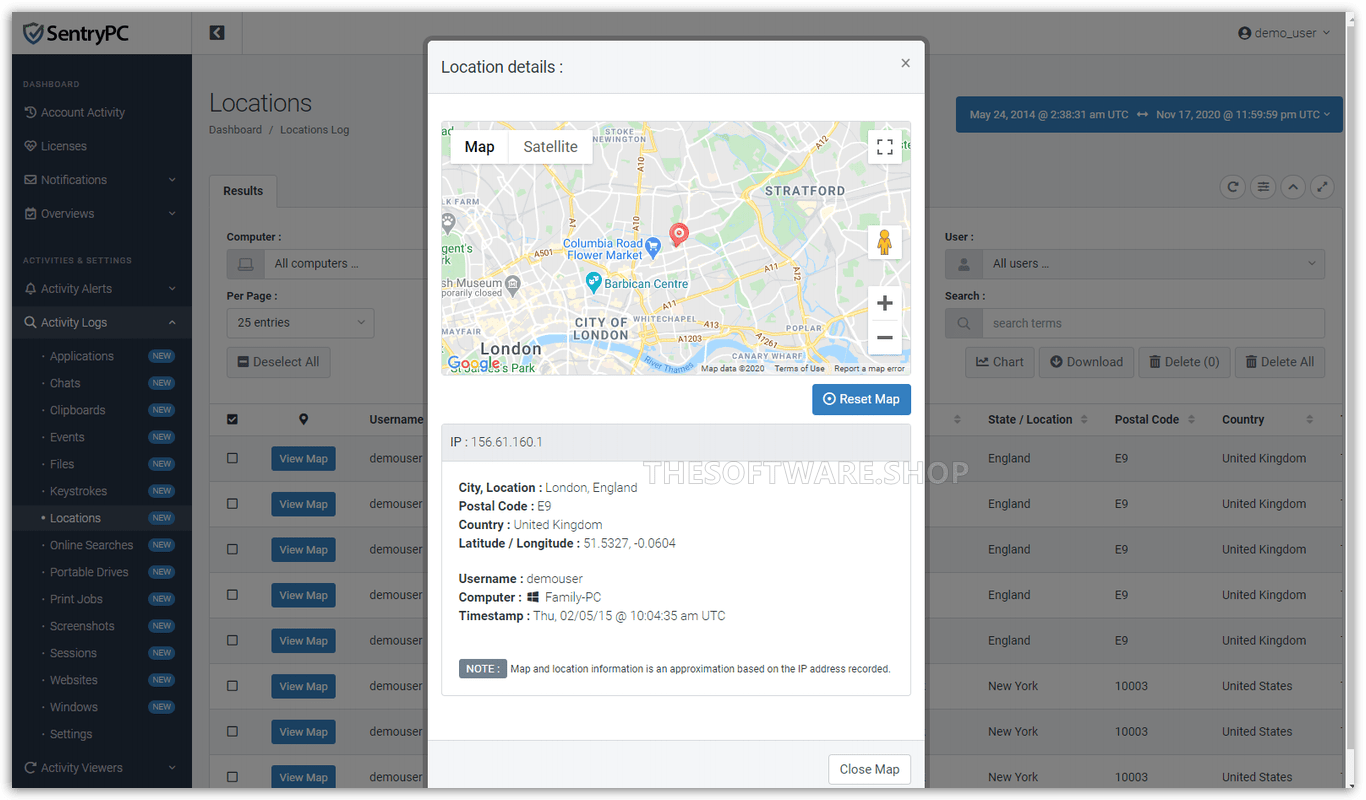Click the Close Map button
Viewport: 1366px width, 800px height.
click(x=869, y=769)
